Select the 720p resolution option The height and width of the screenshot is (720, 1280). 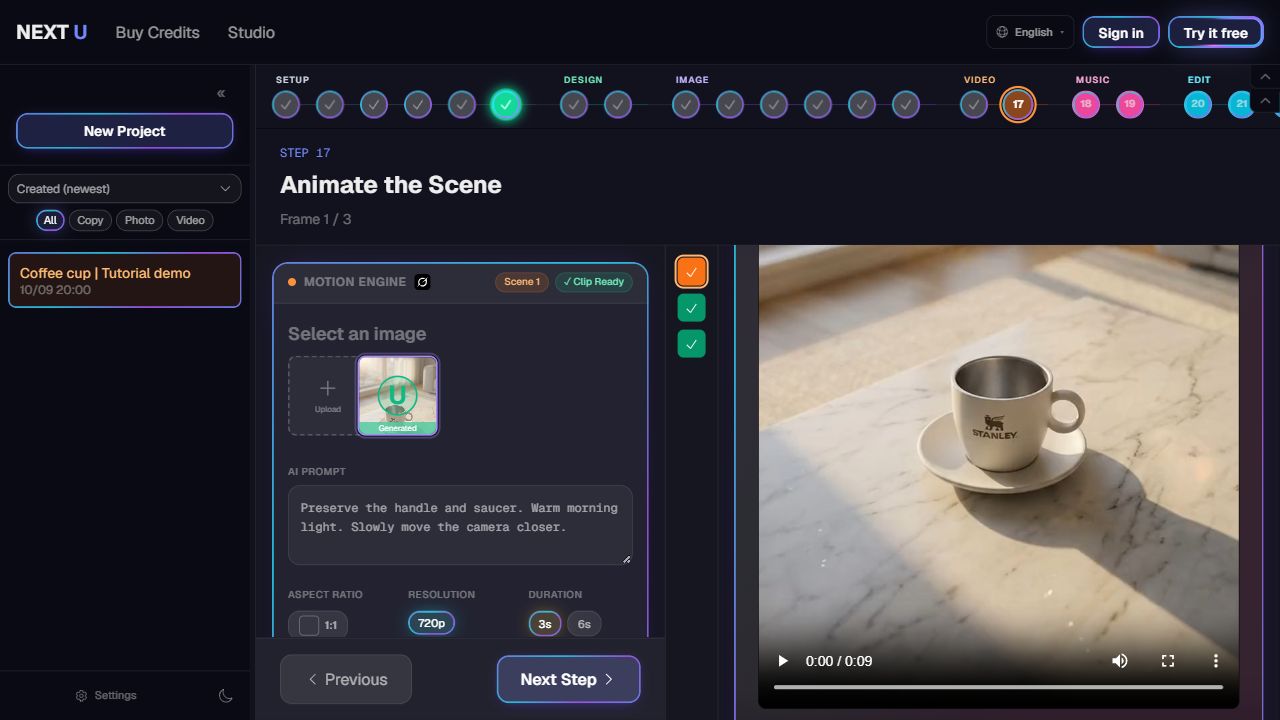pyautogui.click(x=431, y=623)
